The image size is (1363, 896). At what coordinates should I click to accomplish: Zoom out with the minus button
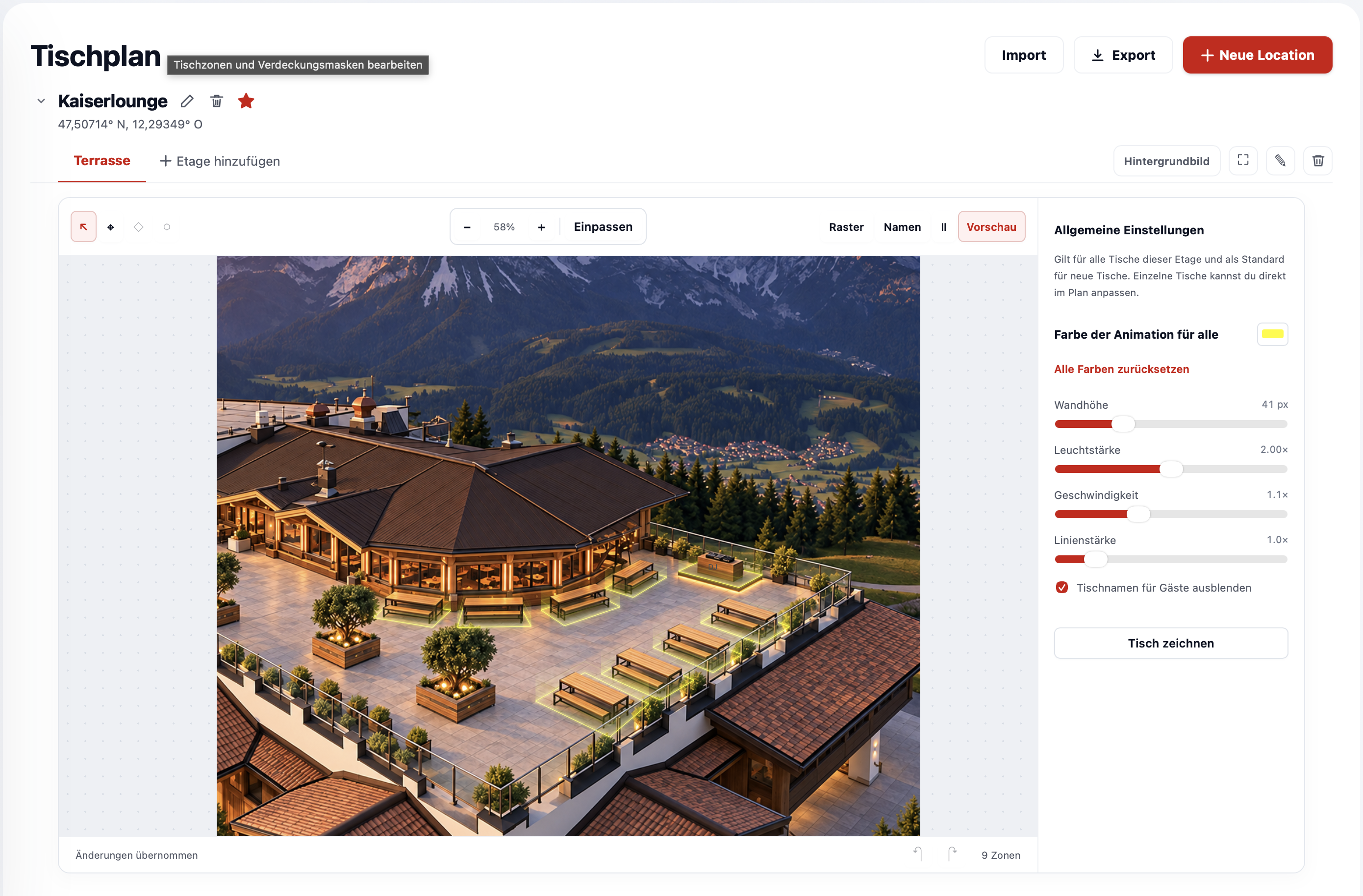467,227
